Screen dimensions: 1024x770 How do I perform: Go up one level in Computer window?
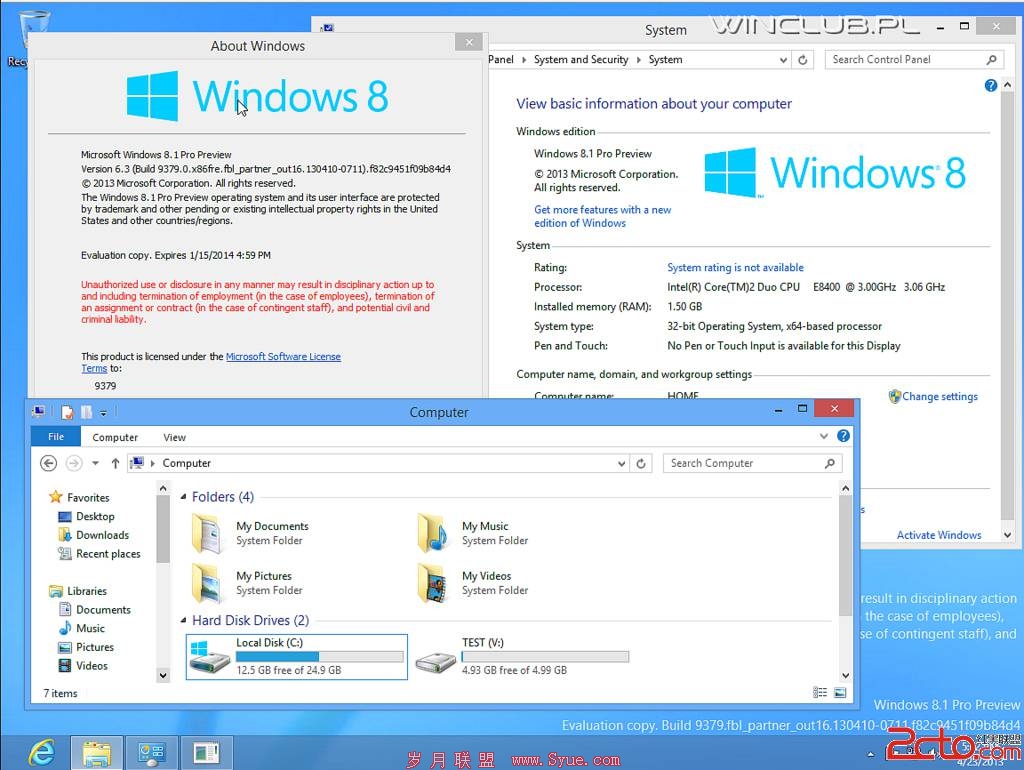(x=115, y=463)
